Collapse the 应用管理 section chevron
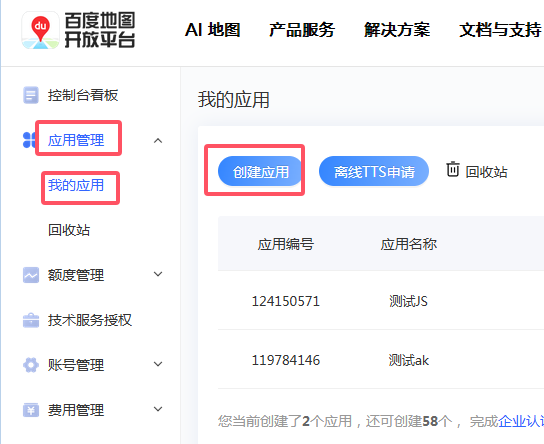The width and height of the screenshot is (544, 444). [158, 140]
